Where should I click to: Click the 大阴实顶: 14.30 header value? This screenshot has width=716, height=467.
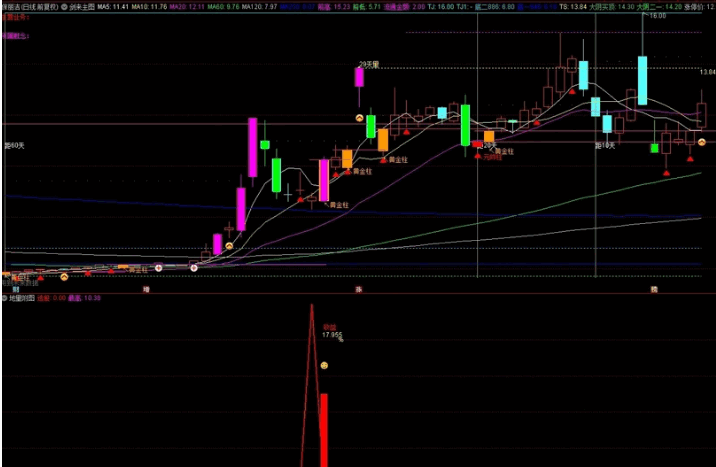click(x=612, y=7)
